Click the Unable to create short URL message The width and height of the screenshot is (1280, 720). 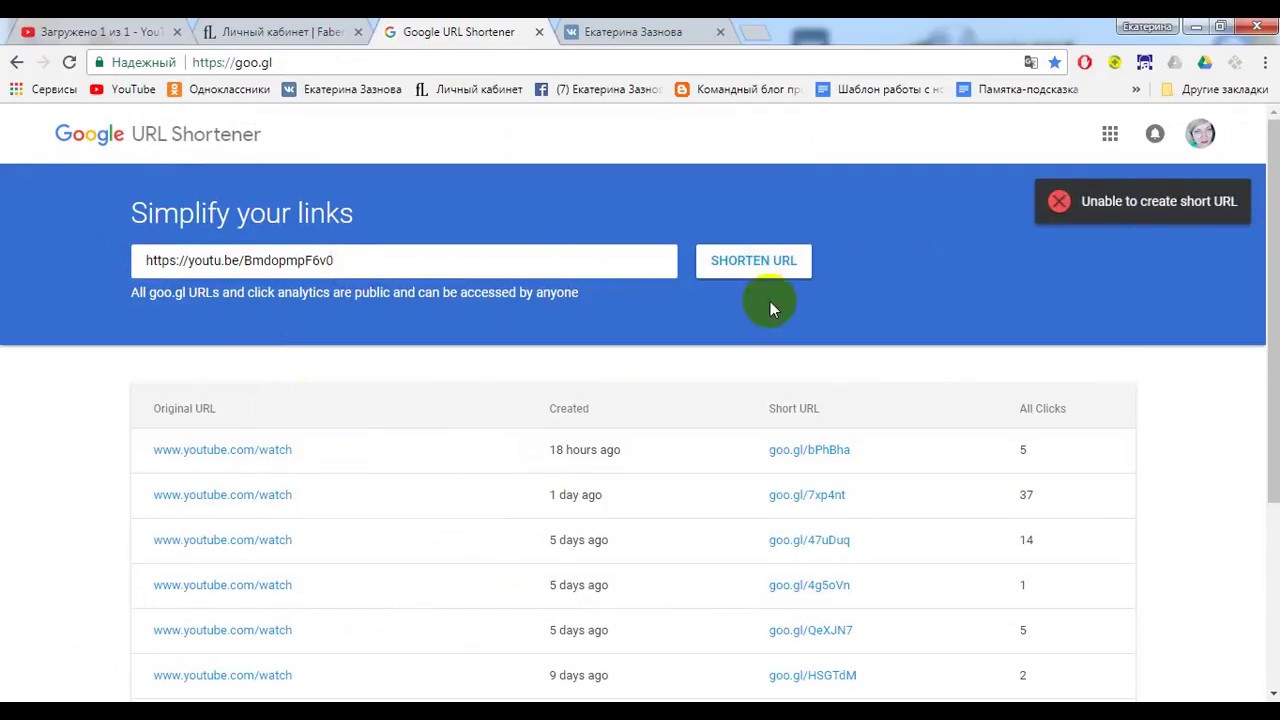point(1159,201)
